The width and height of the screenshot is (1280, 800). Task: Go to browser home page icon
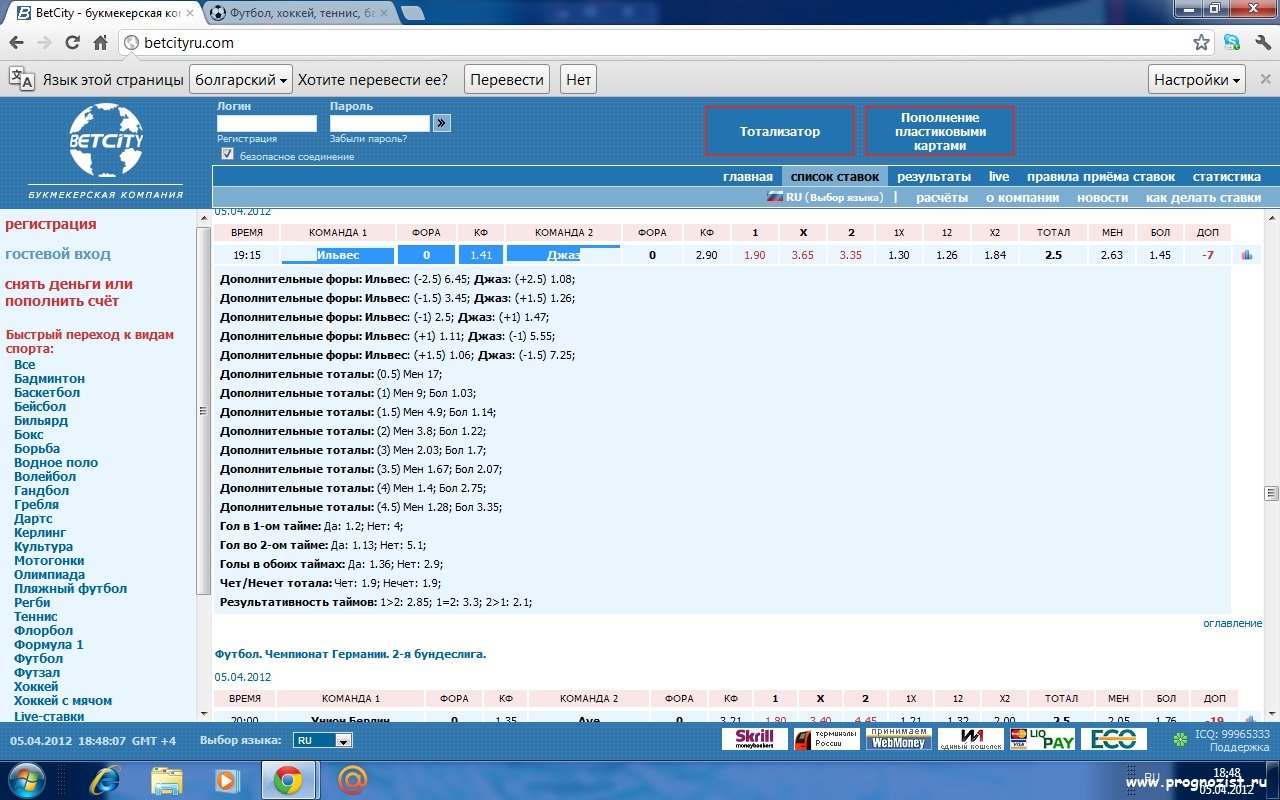(x=100, y=43)
